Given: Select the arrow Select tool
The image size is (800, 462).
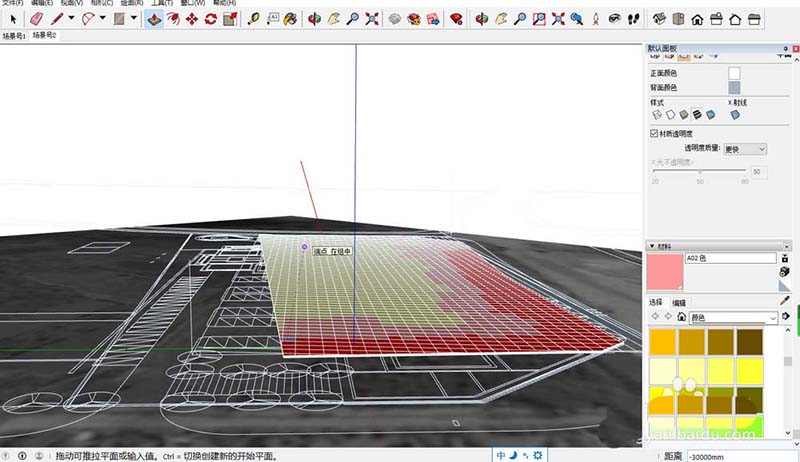Looking at the screenshot, I should pyautogui.click(x=13, y=19).
